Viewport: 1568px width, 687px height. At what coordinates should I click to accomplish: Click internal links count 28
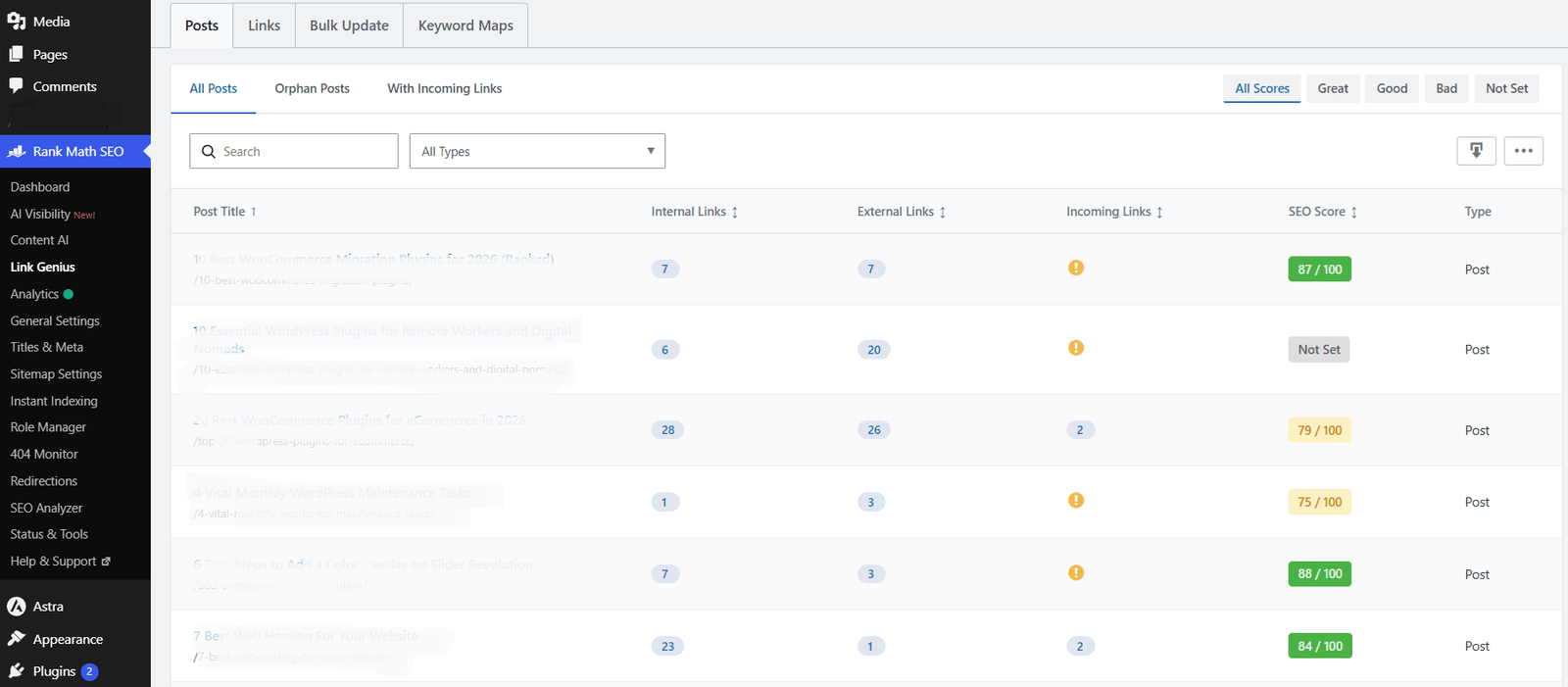pos(667,430)
